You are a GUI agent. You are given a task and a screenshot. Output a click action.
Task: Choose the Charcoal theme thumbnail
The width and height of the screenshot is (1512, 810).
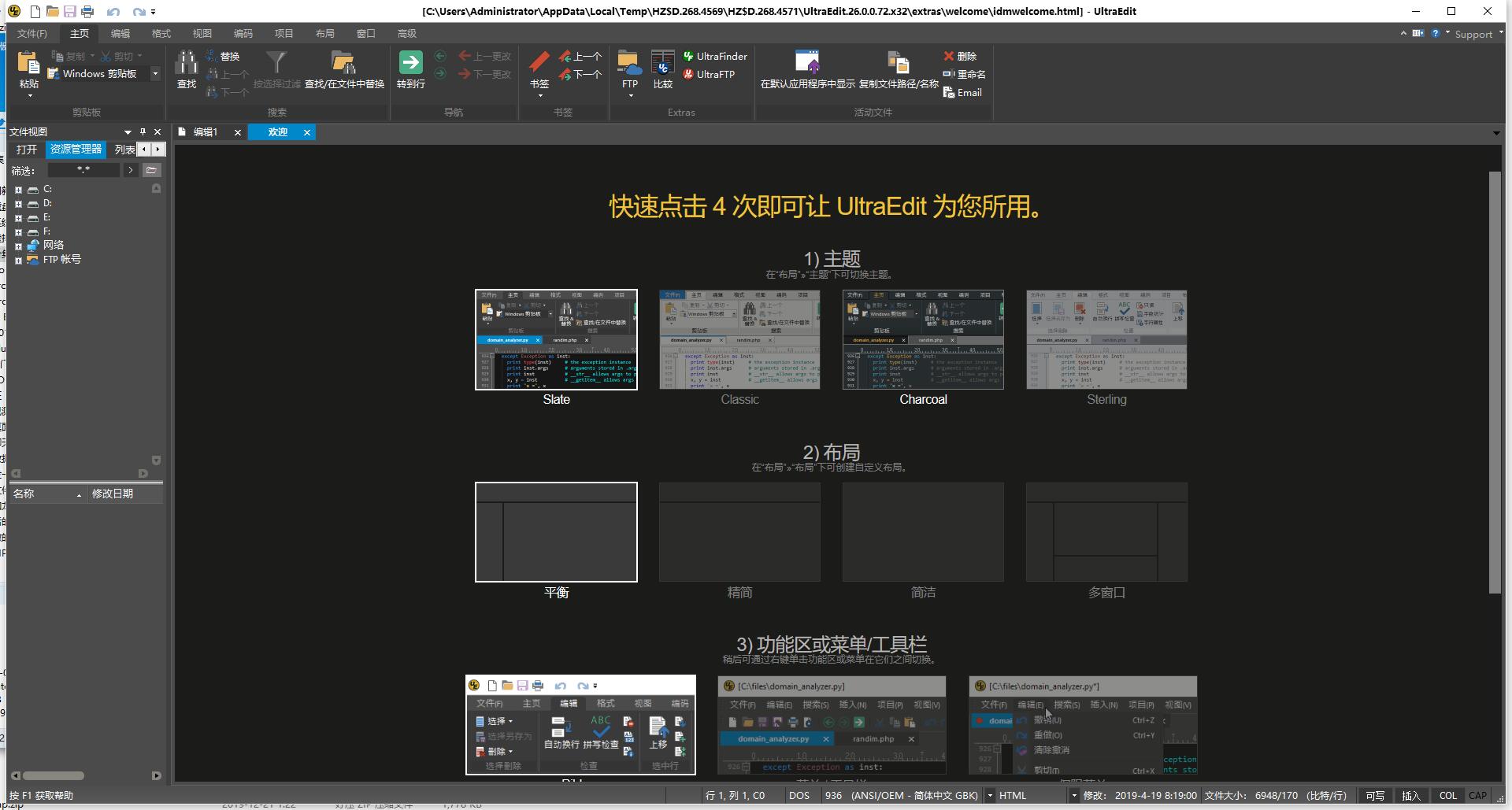[923, 339]
